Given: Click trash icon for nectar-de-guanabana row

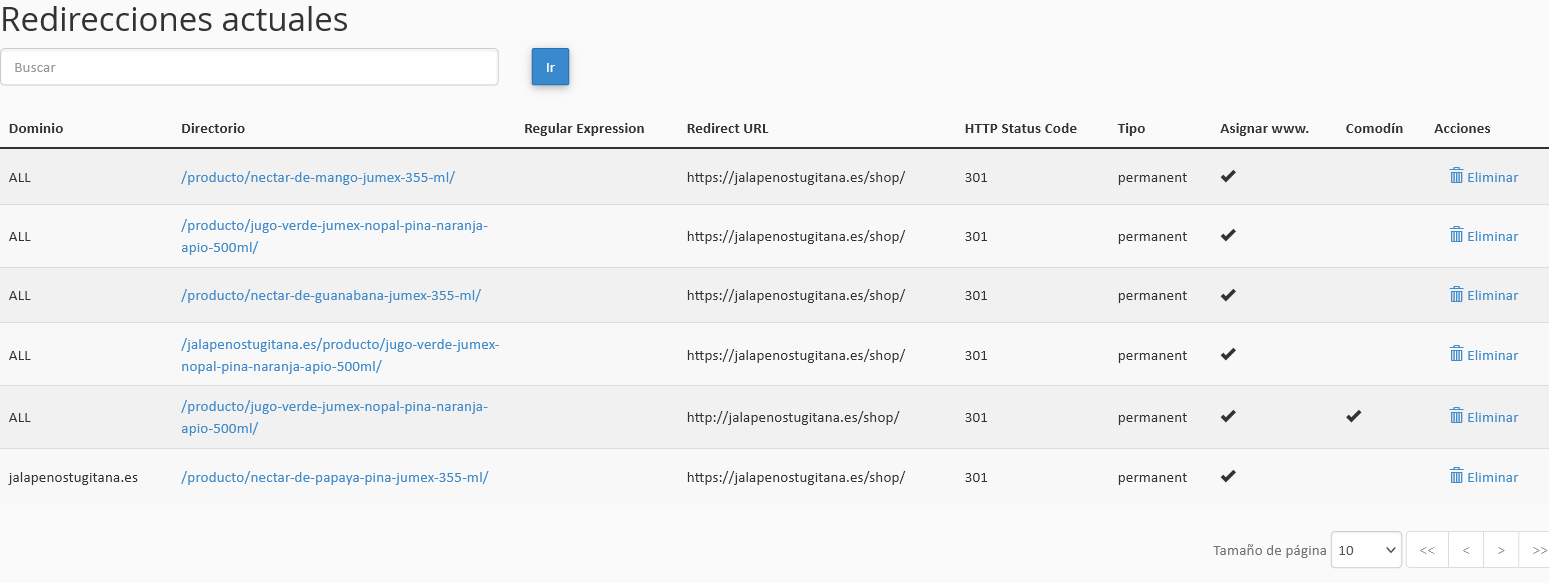Looking at the screenshot, I should tap(1456, 294).
